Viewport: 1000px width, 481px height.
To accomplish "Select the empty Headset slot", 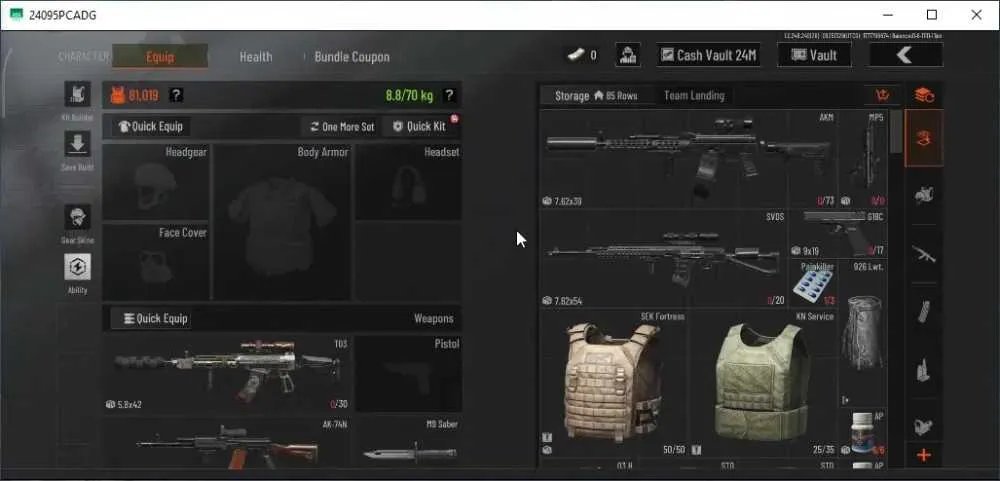I will click(408, 182).
